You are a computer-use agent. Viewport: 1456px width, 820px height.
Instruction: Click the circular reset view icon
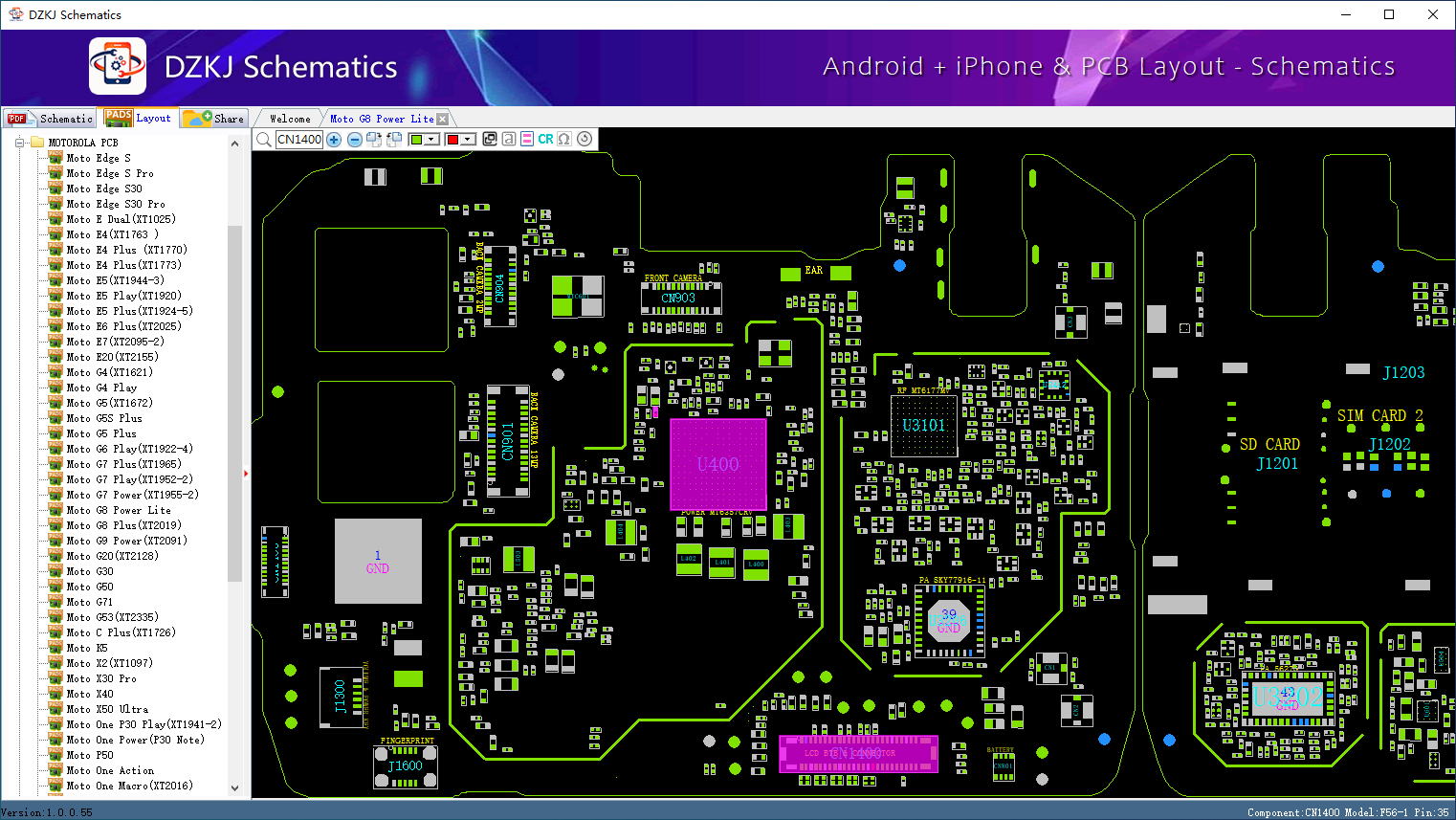(585, 139)
